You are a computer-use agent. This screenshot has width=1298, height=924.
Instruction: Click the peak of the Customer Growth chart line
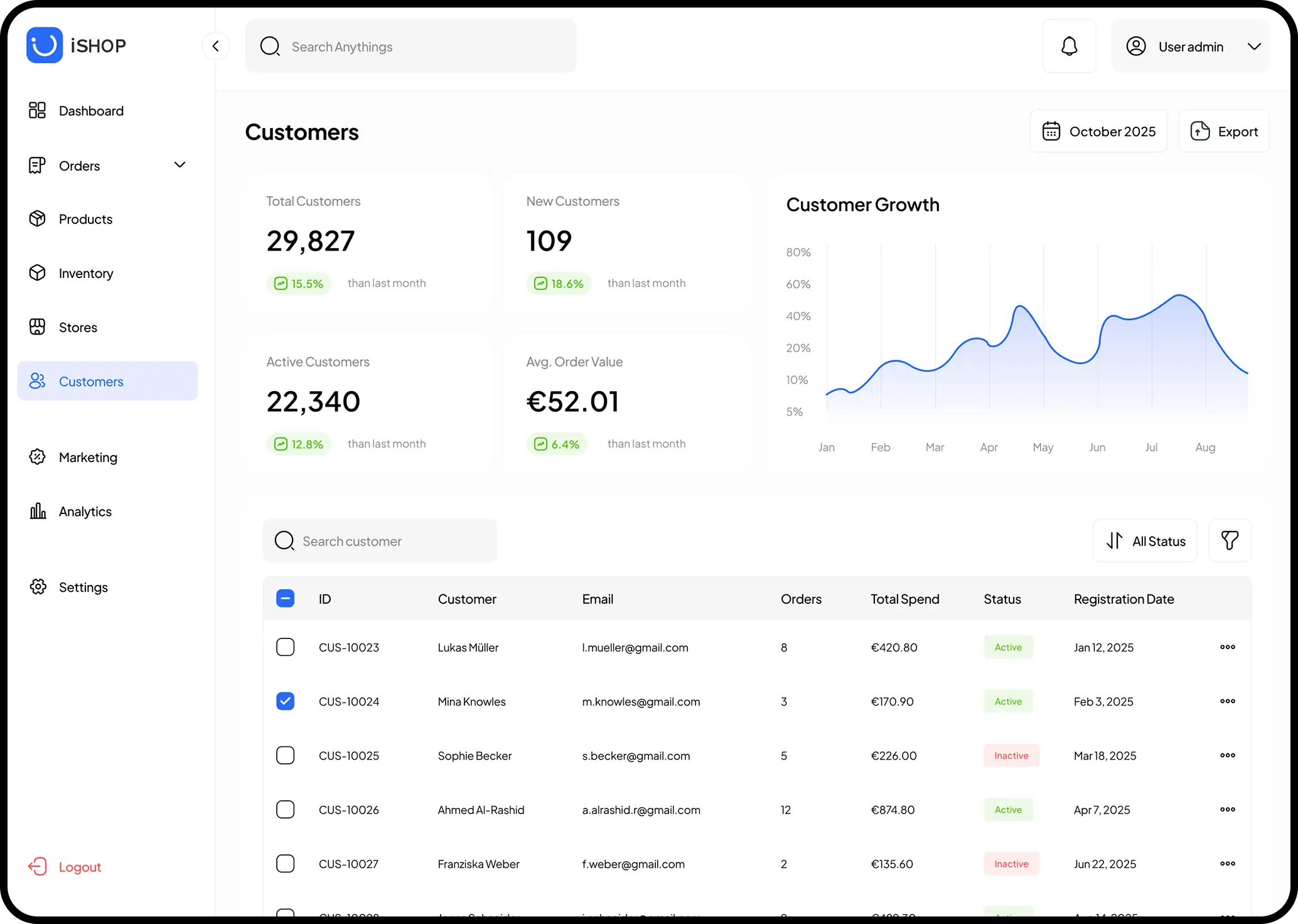pos(1180,295)
